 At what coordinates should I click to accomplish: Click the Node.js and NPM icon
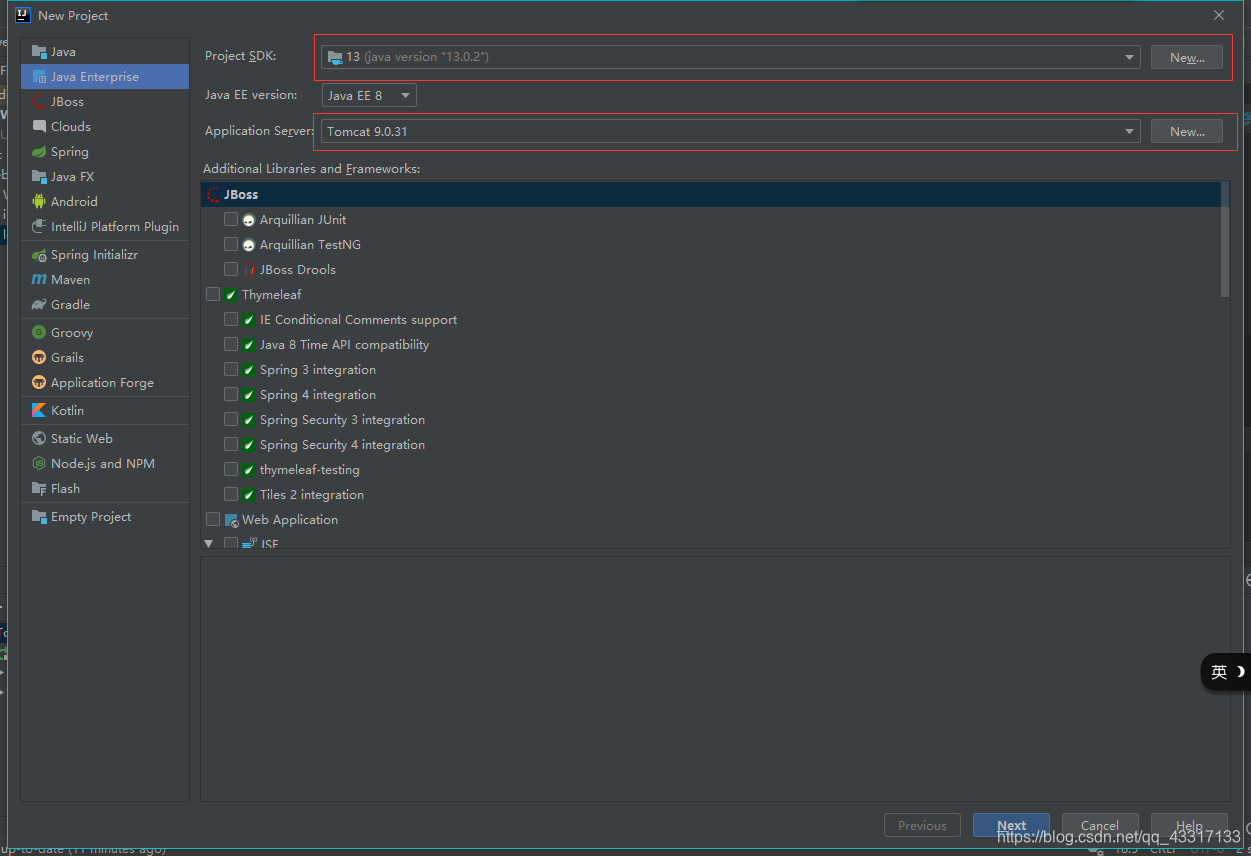39,464
